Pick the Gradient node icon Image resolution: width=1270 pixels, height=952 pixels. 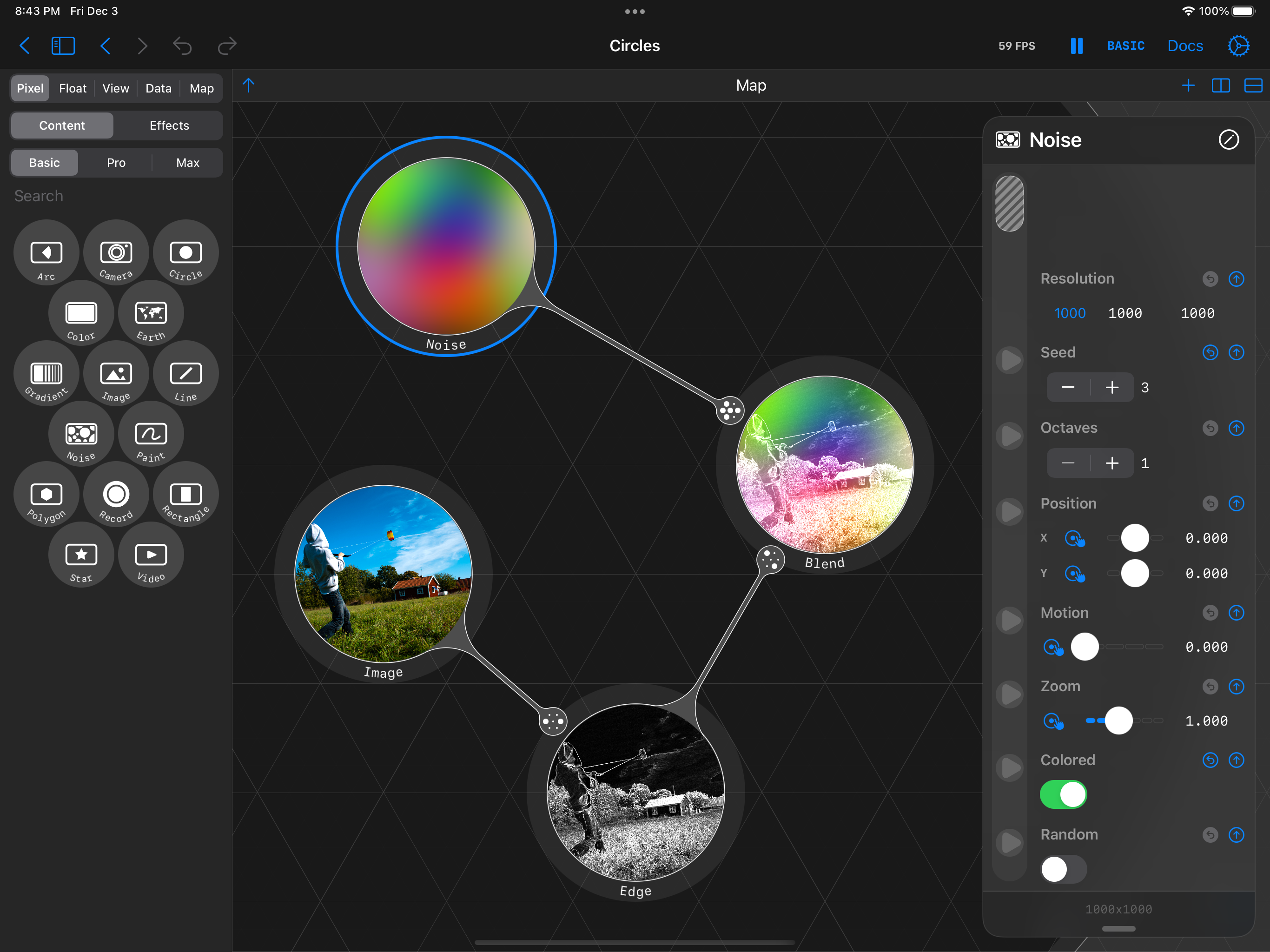pos(46,374)
